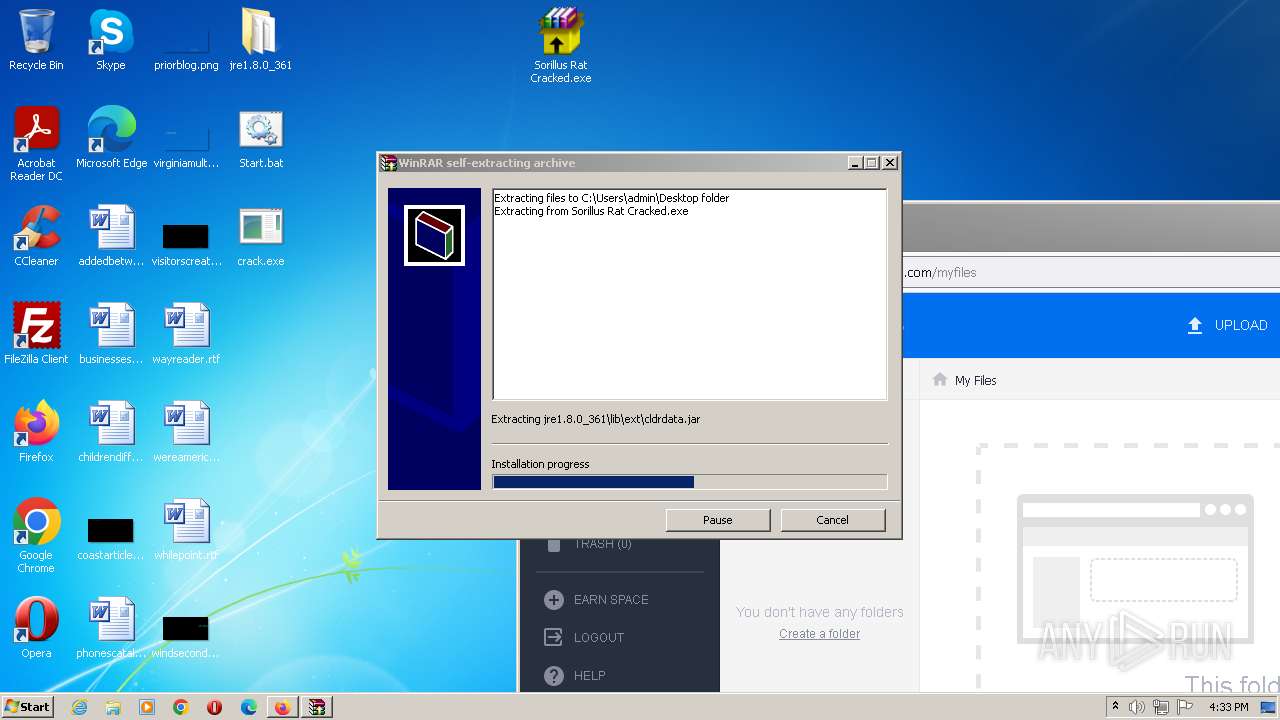Open Internet Explorer from the taskbar

point(79,707)
